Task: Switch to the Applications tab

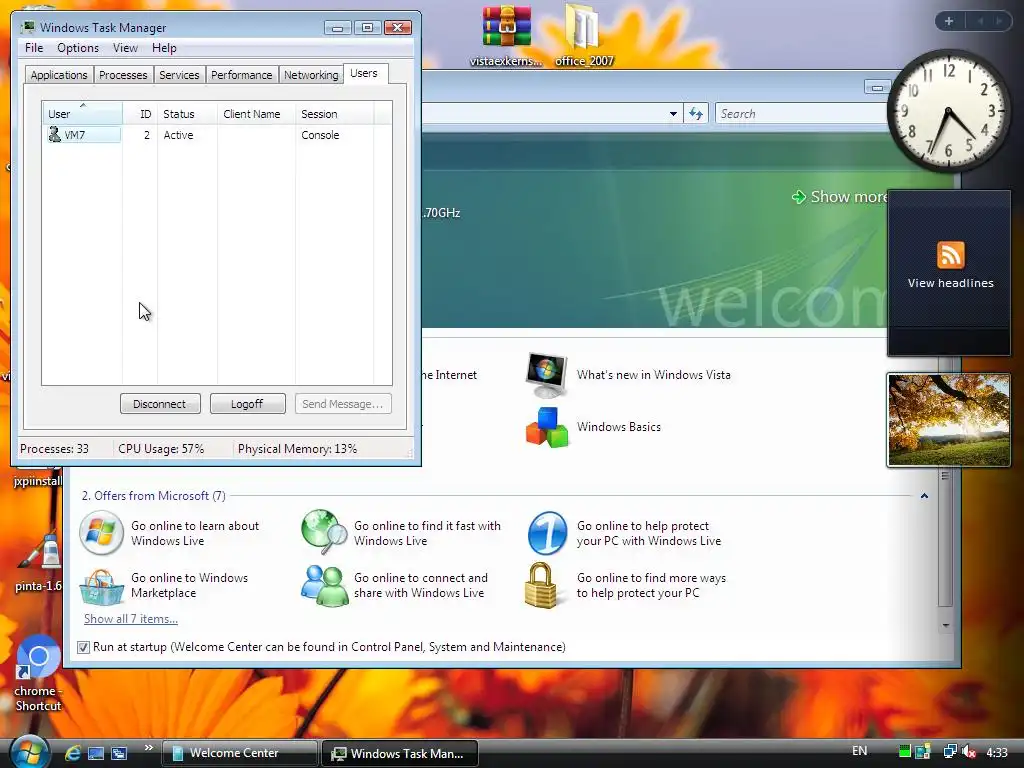Action: 59,75
